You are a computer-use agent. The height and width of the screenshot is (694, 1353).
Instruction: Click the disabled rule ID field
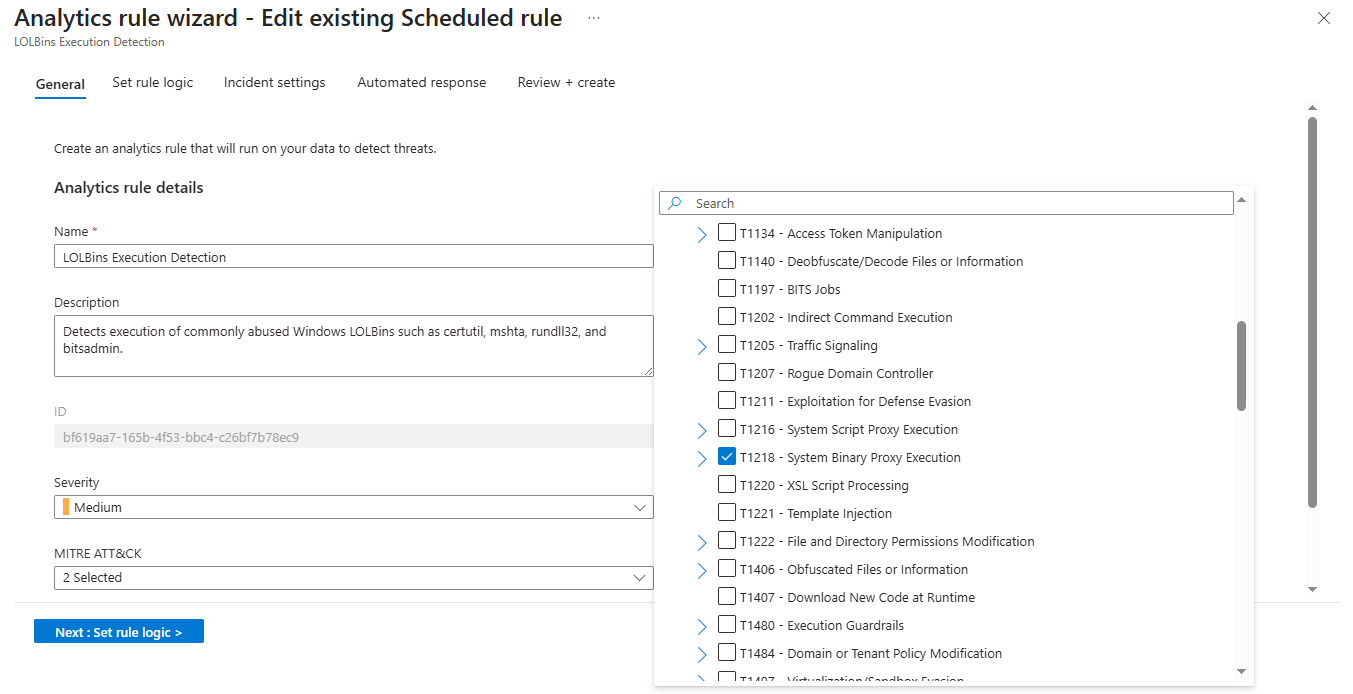(x=354, y=436)
